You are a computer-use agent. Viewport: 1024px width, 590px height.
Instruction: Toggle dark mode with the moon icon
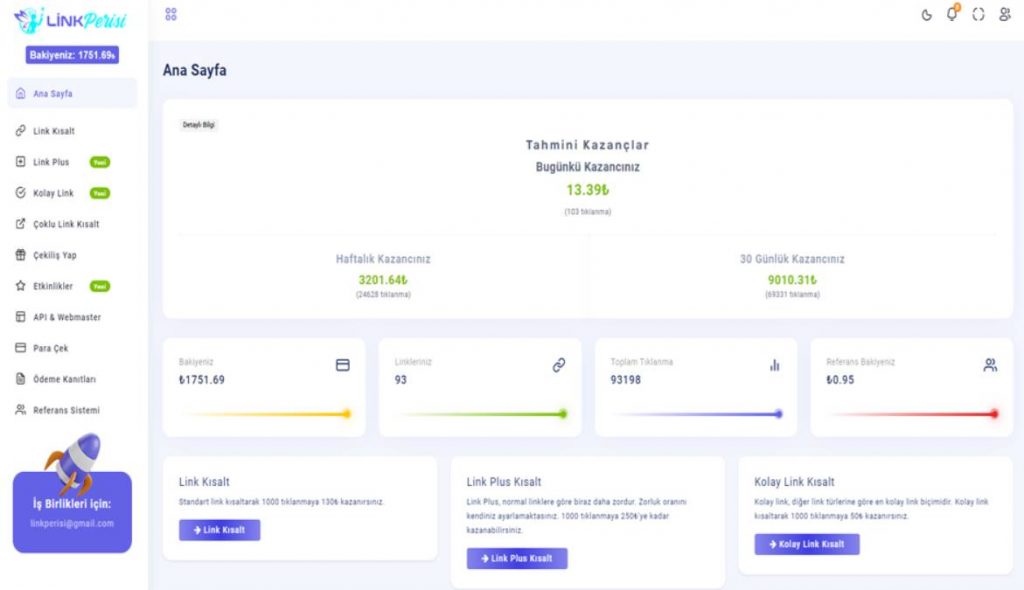tap(926, 15)
